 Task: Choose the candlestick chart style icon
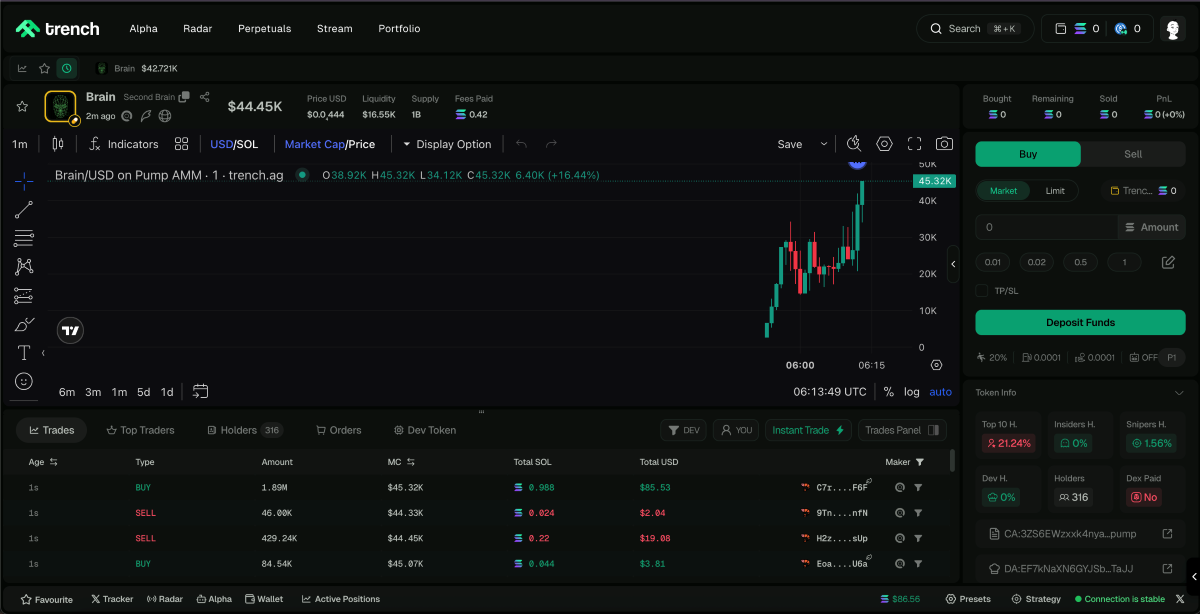[x=58, y=144]
